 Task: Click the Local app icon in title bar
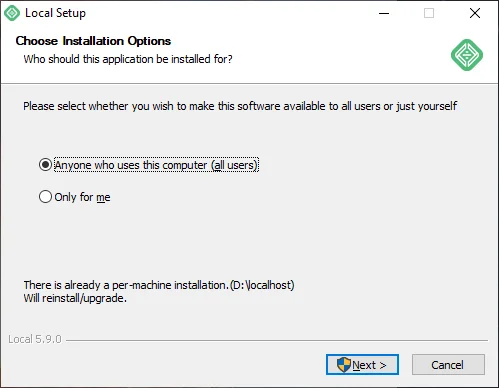click(x=12, y=13)
